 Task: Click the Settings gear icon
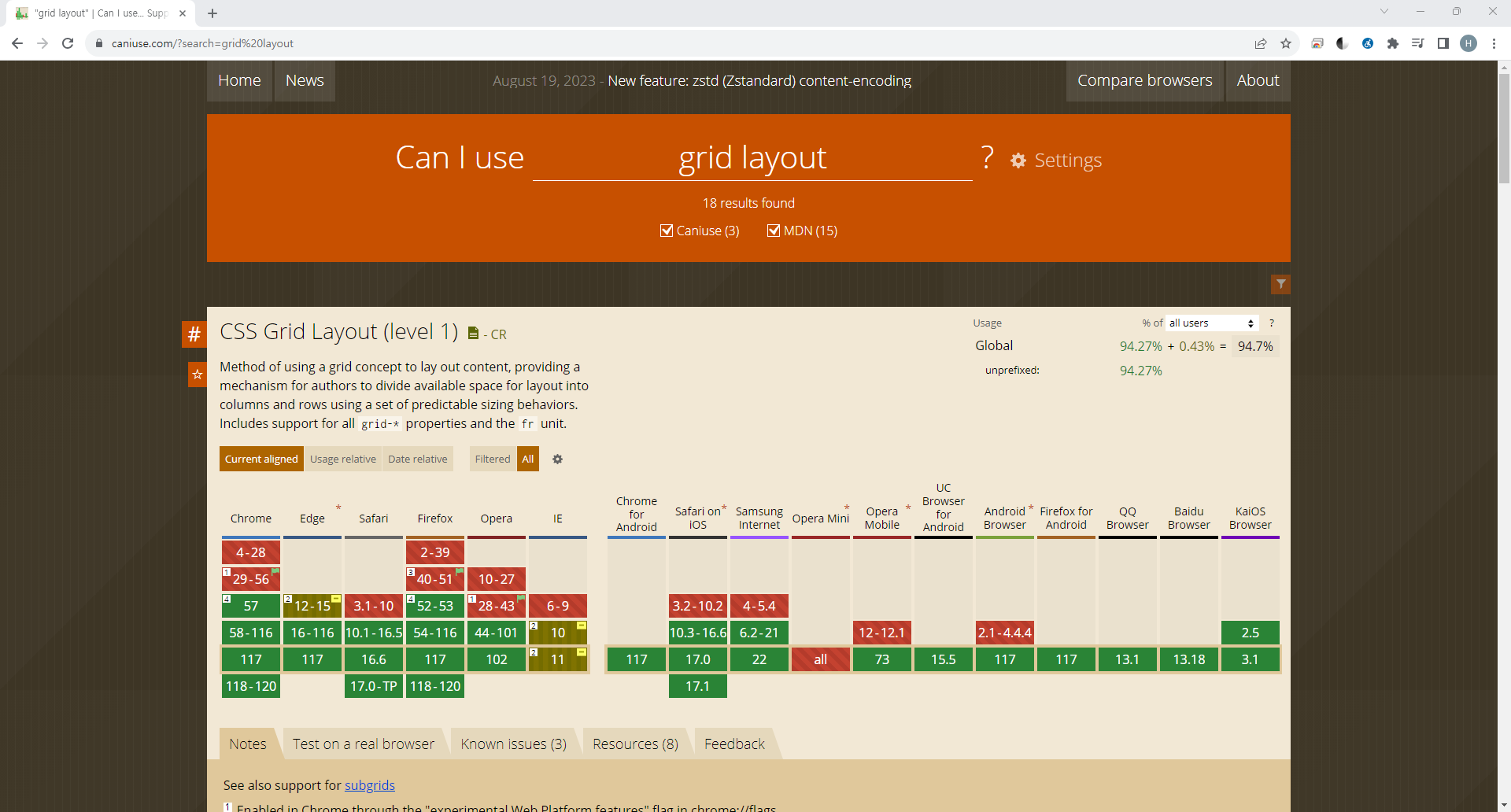click(1018, 161)
